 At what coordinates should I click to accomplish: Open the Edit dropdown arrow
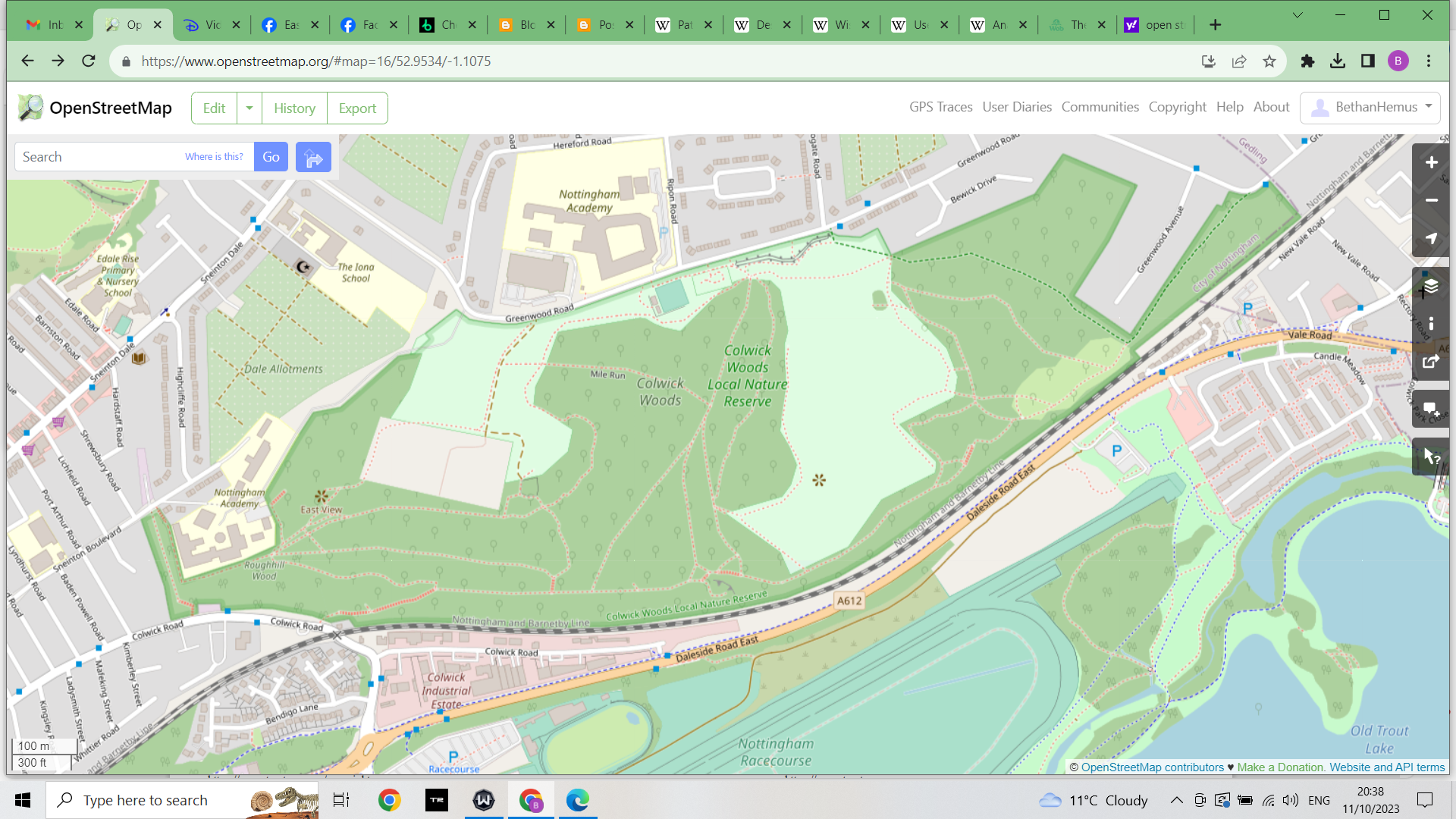[249, 108]
